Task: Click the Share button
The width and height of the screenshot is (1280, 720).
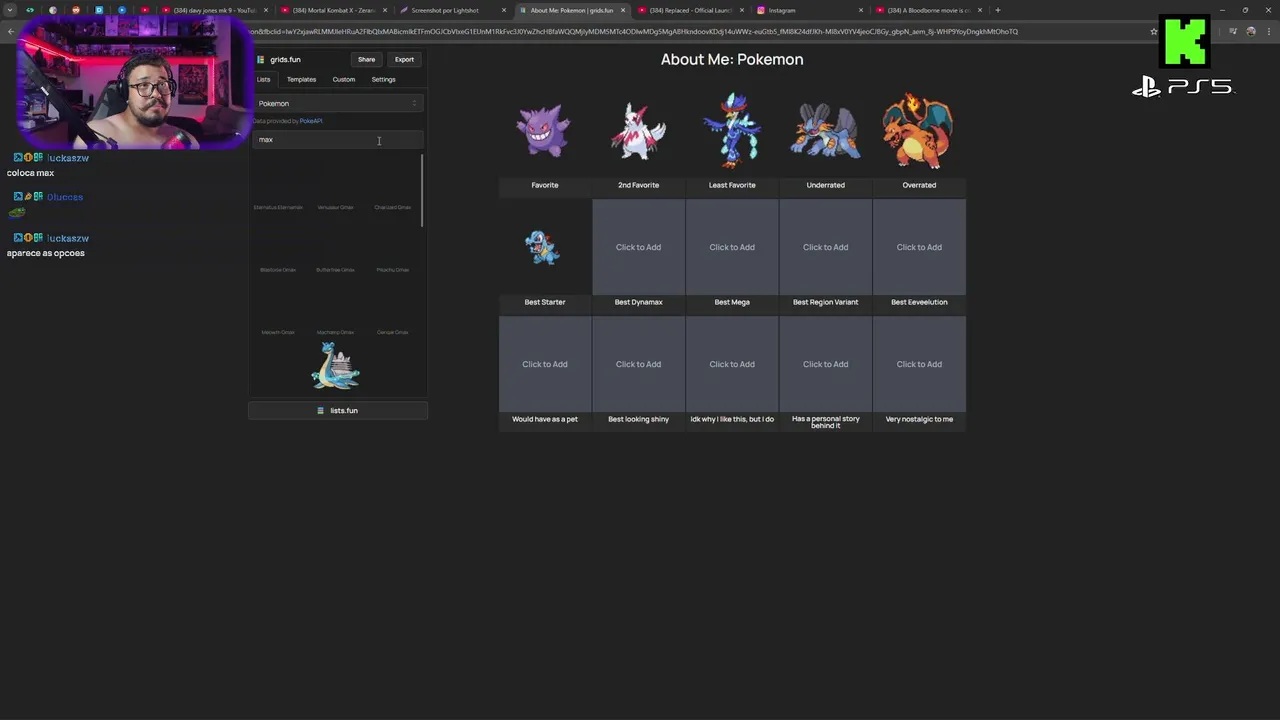Action: 366,59
